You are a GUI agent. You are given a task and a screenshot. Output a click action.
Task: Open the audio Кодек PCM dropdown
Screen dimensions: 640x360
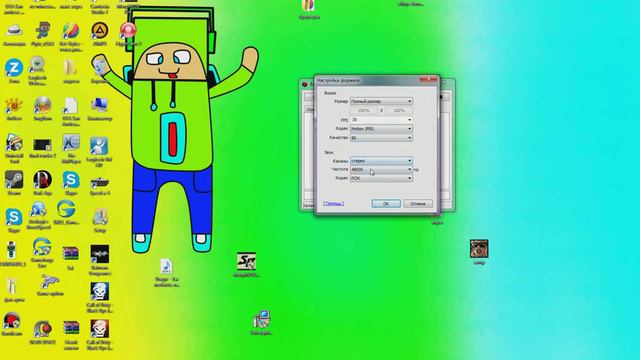(x=381, y=178)
